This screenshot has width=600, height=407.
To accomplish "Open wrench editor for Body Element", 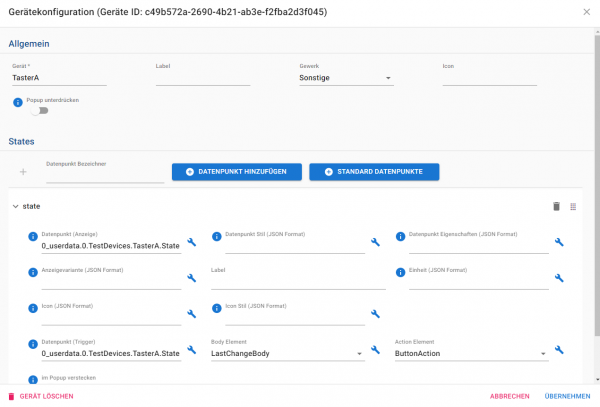I will pos(375,350).
